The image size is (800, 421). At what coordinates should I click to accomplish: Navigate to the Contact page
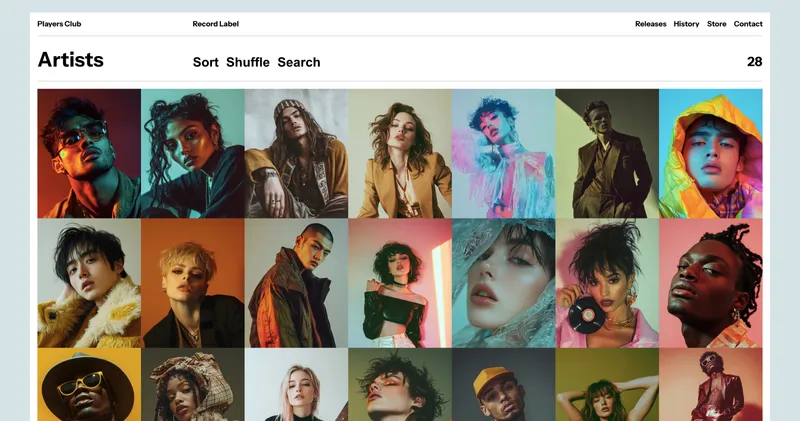(748, 24)
